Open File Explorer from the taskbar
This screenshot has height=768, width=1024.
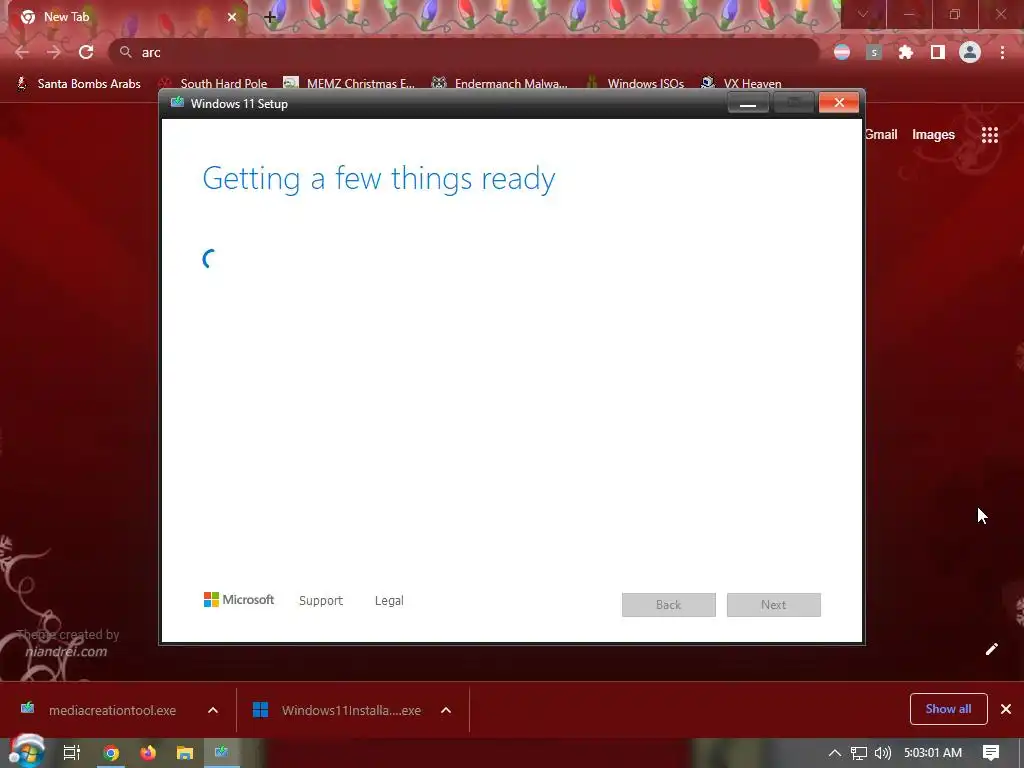[x=185, y=753]
